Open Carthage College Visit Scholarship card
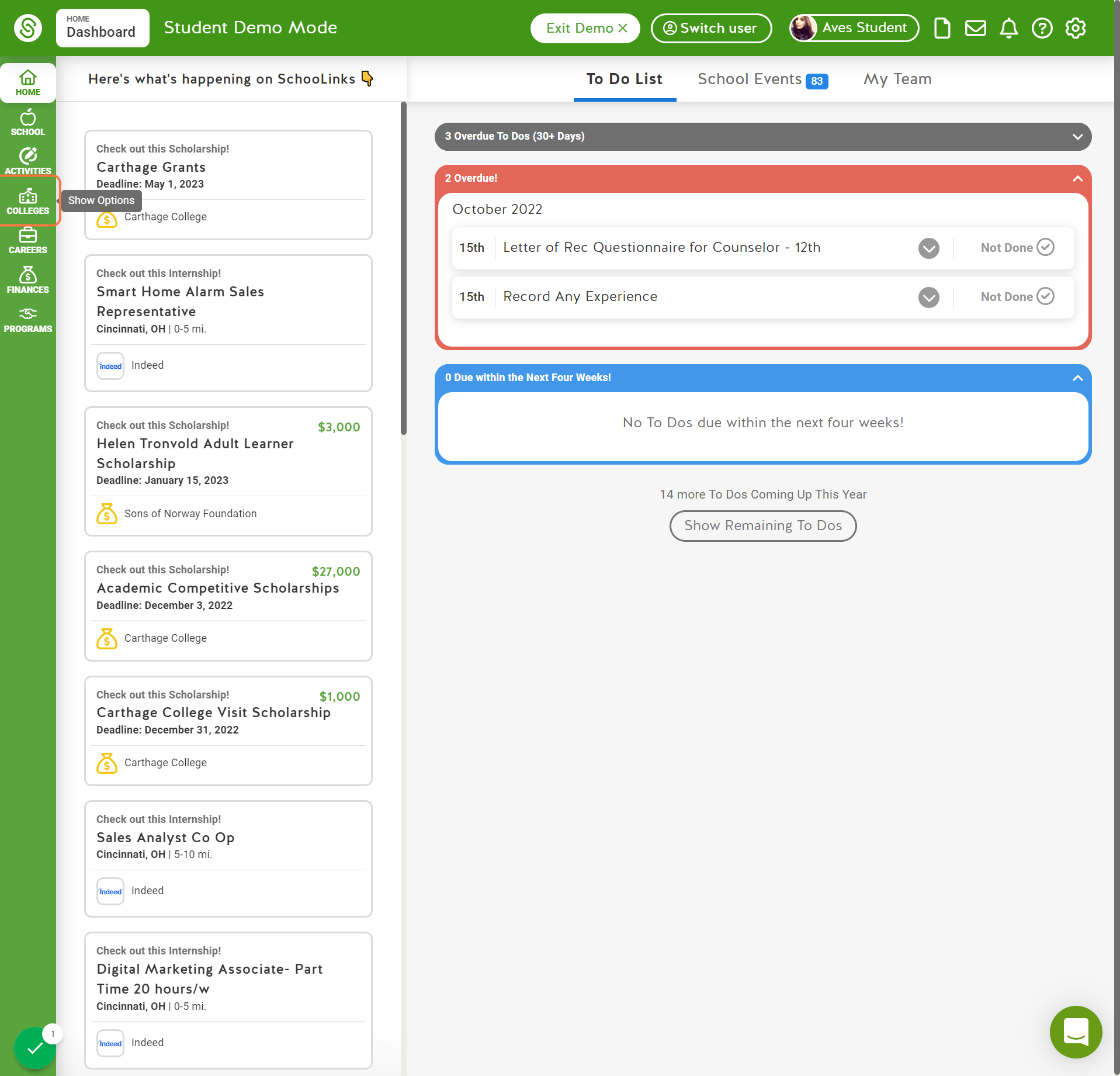Viewport: 1120px width, 1076px height. point(228,731)
